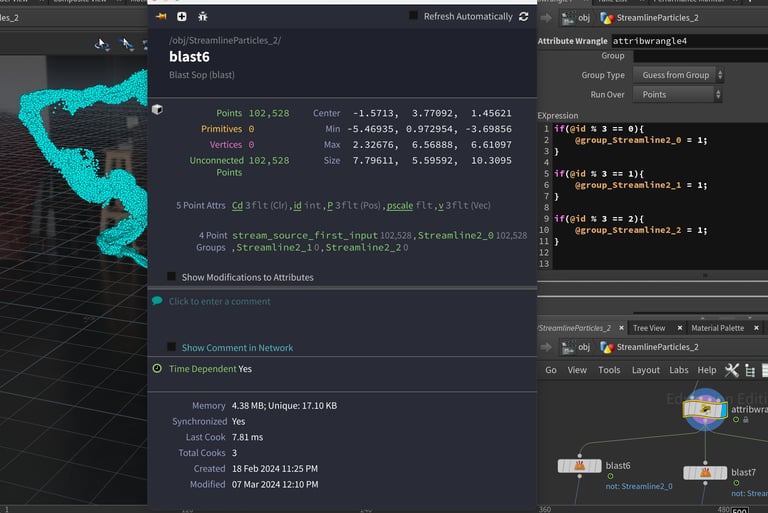Click the stream_source_first_input group name
Screen dimensions: 768x513
(305, 235)
